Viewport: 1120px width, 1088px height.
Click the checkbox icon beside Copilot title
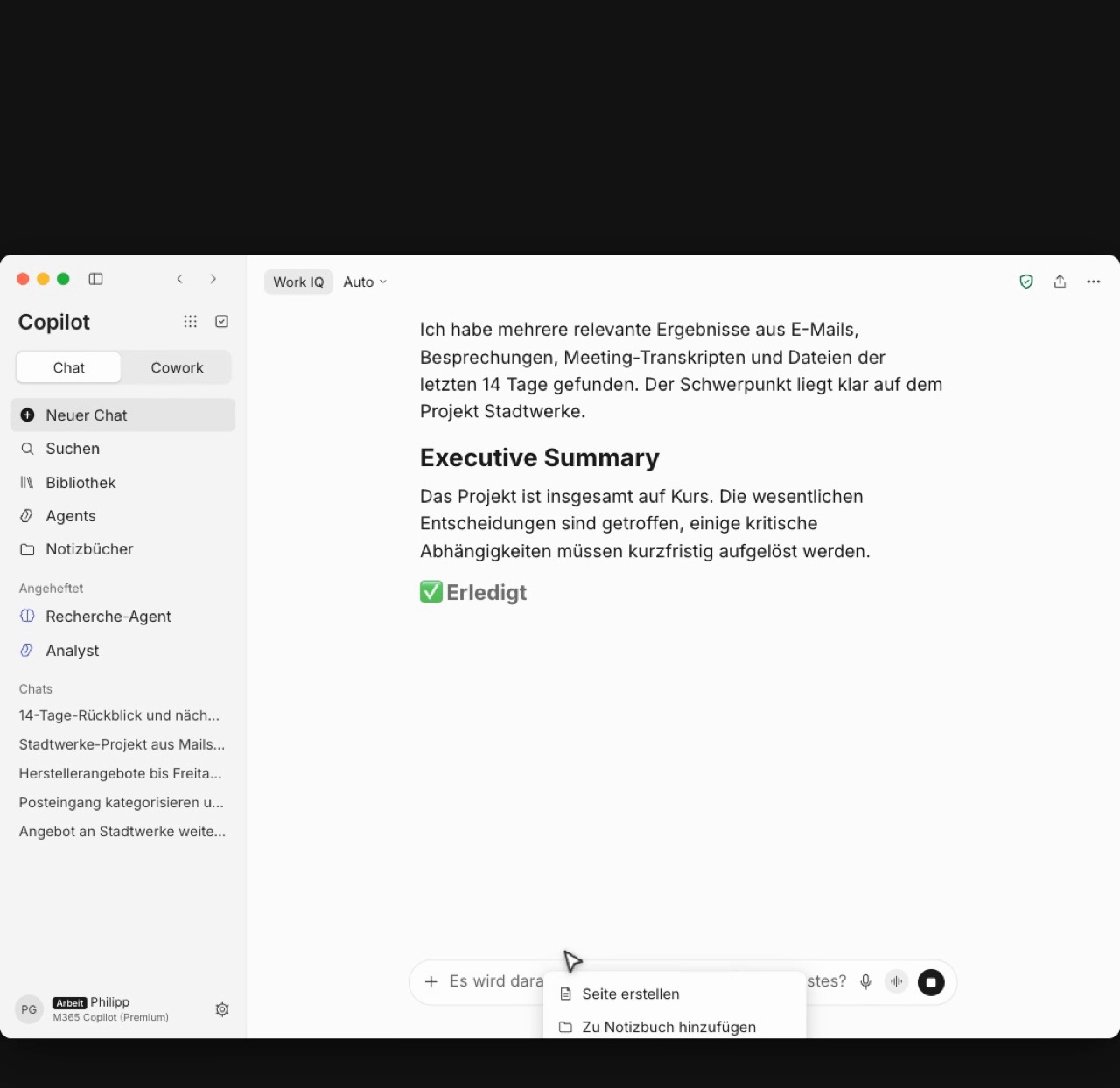pos(222,322)
